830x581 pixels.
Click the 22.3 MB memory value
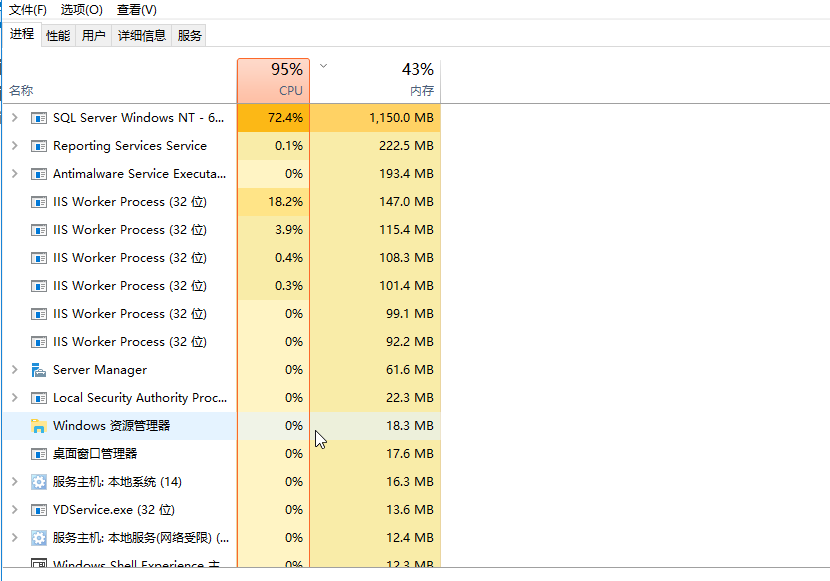pos(410,398)
